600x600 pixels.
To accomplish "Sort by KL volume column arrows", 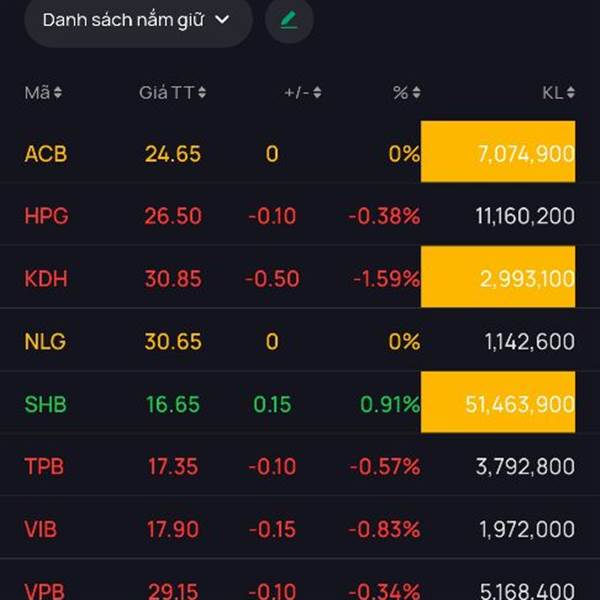I will pos(571,92).
